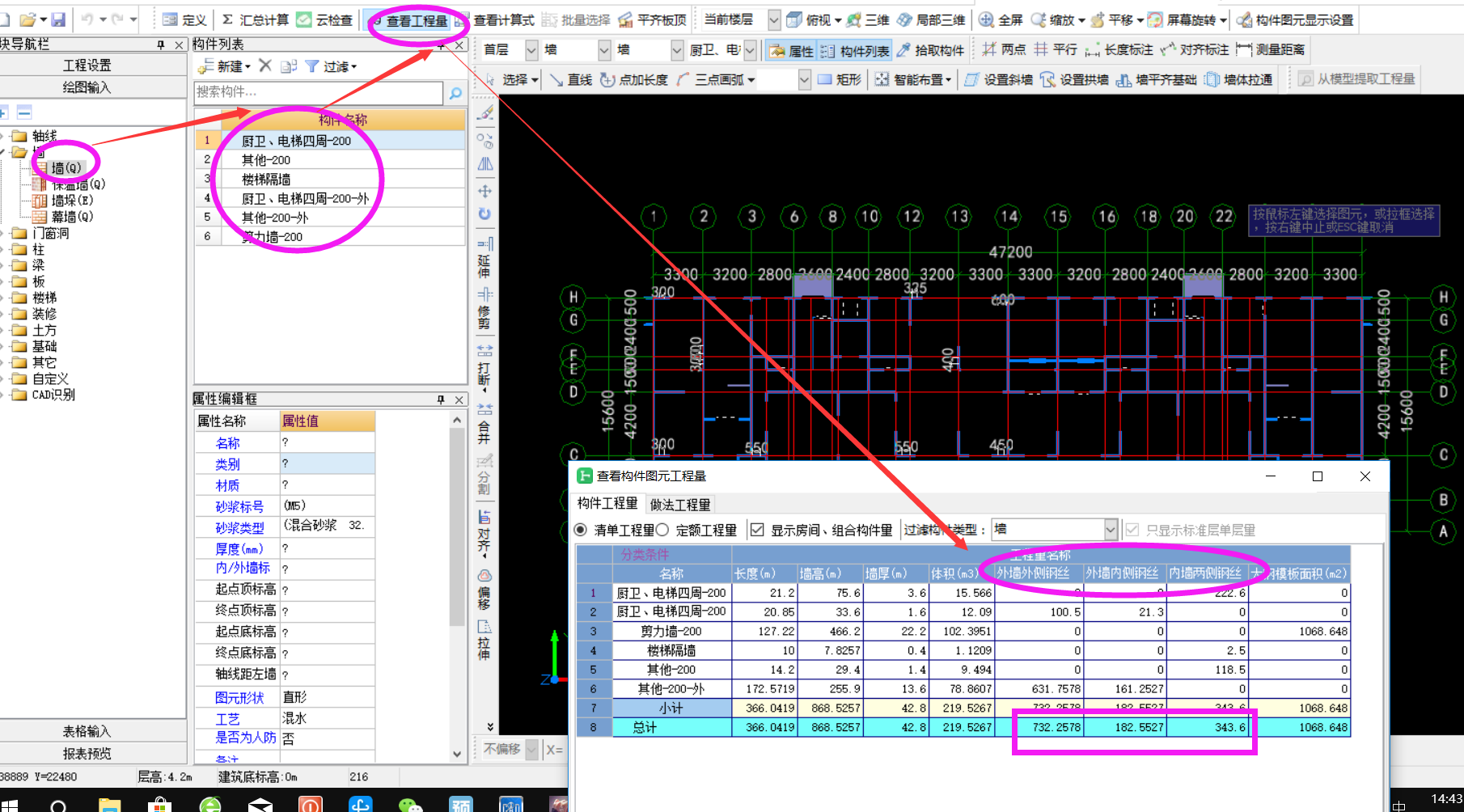Click property panel vertical scrollbar

click(x=457, y=586)
